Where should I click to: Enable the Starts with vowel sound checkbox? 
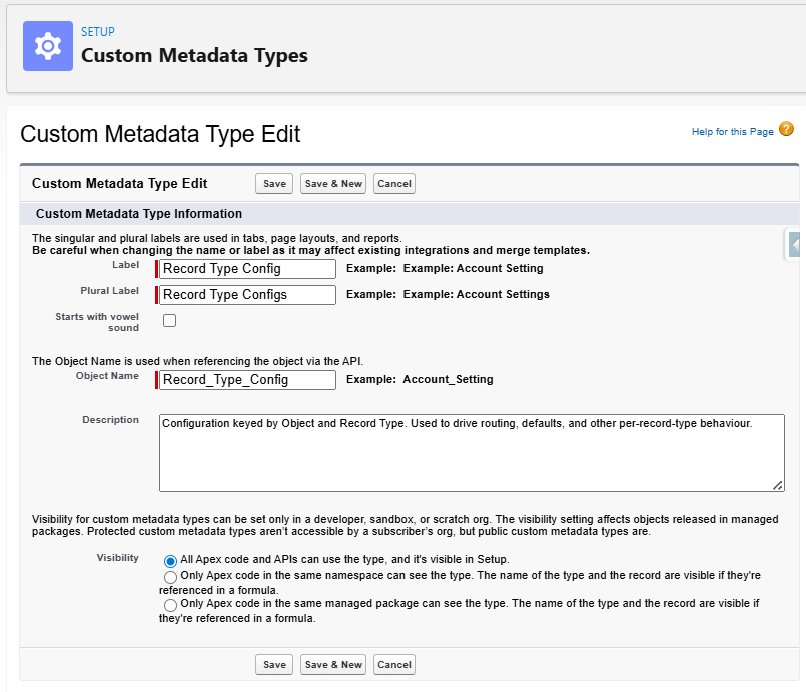[x=169, y=320]
